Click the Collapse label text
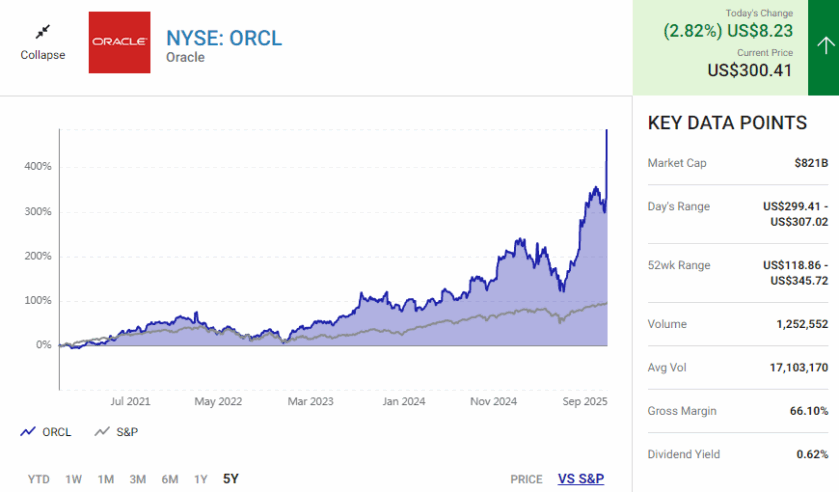Image resolution: width=839 pixels, height=492 pixels. coord(43,55)
